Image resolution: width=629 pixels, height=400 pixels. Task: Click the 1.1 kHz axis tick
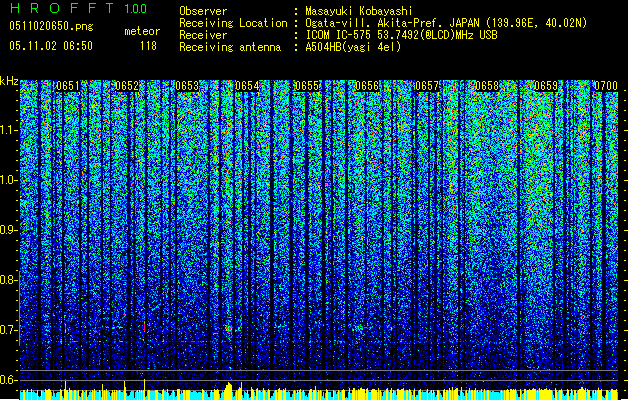[9, 130]
